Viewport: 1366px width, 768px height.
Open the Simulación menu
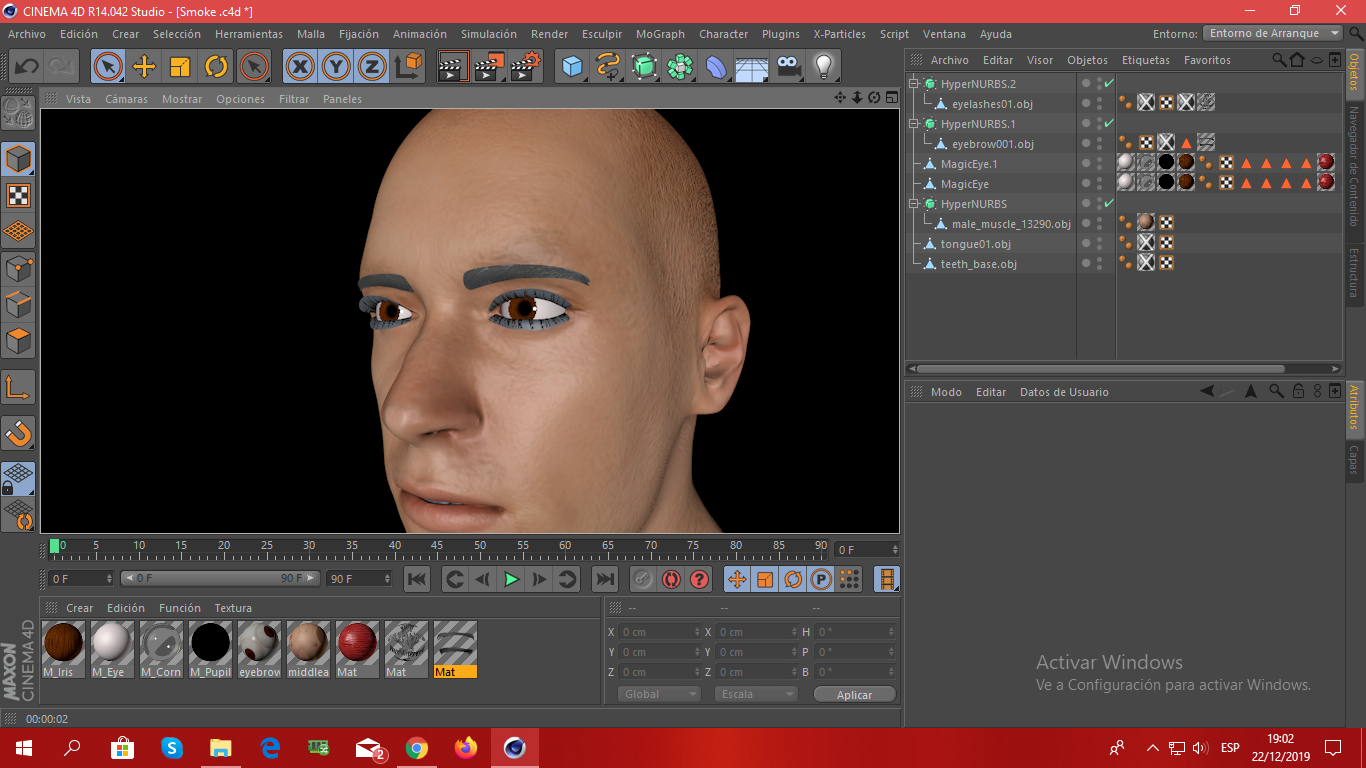click(x=488, y=34)
